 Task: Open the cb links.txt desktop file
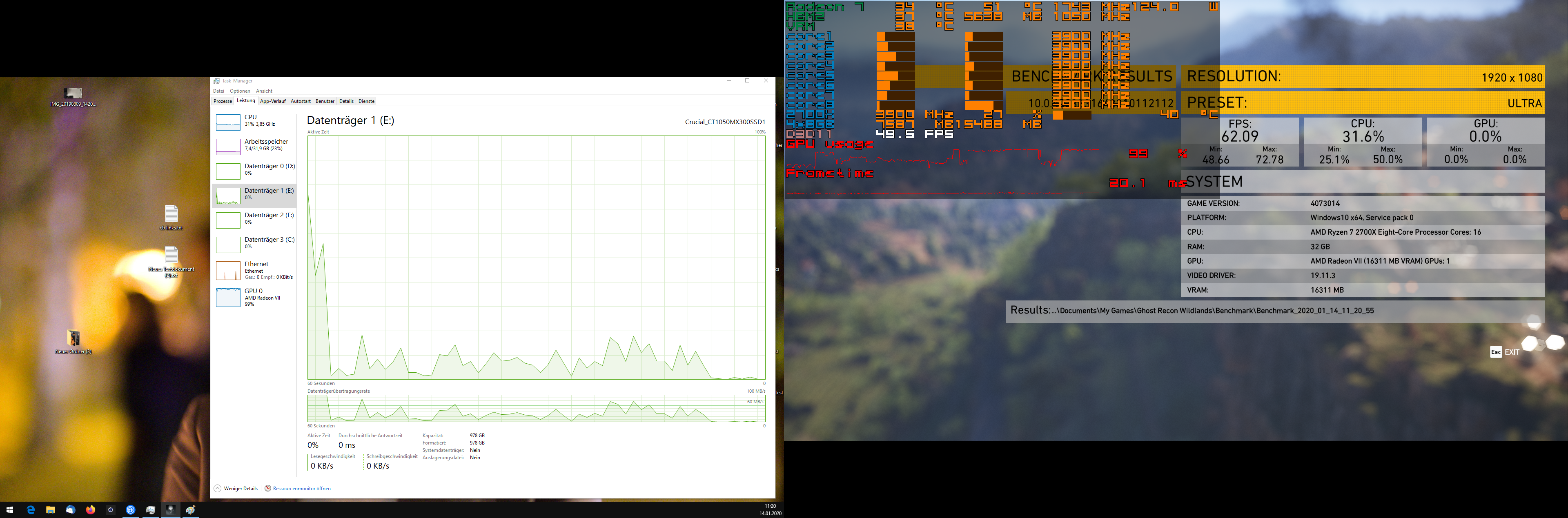(x=171, y=214)
